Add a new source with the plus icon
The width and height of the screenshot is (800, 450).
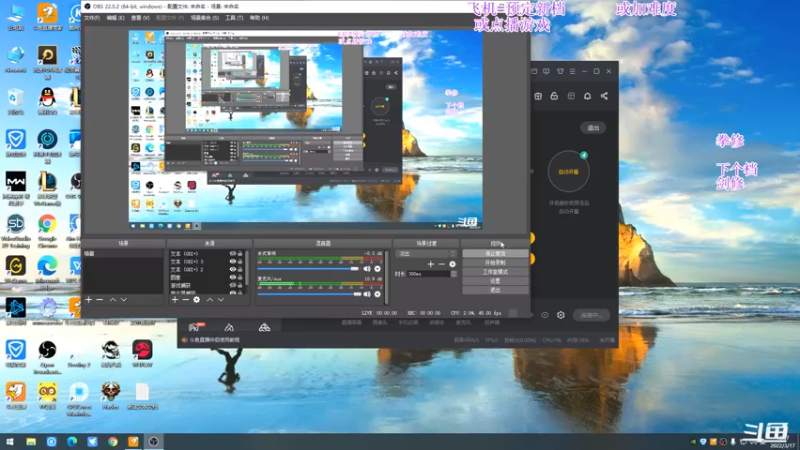pyautogui.click(x=175, y=300)
